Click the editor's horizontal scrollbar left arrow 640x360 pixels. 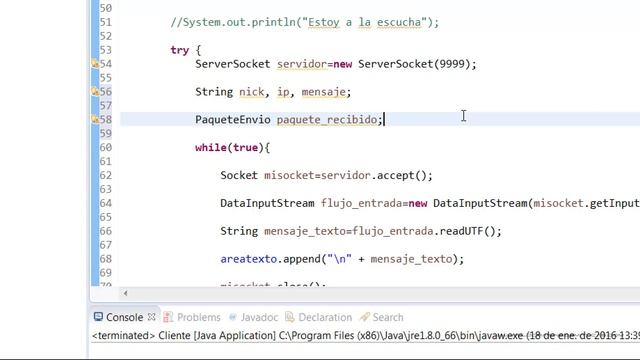pyautogui.click(x=125, y=293)
